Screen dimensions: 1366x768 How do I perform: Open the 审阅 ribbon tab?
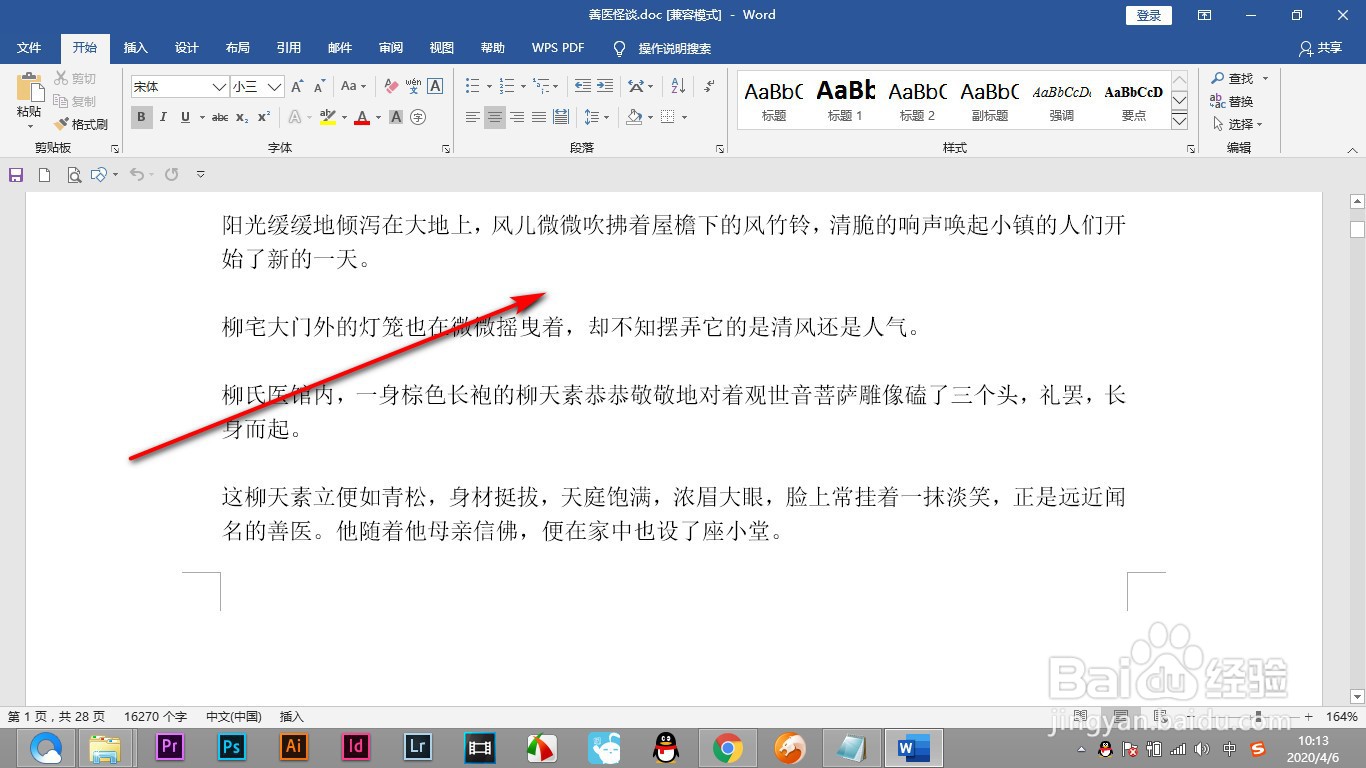pyautogui.click(x=390, y=47)
